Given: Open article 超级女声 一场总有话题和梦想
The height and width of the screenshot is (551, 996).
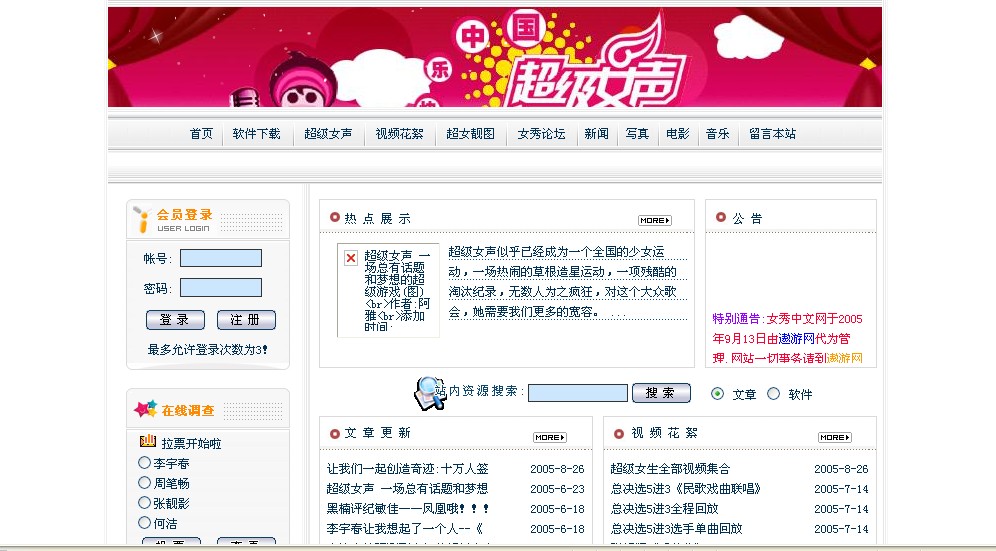Looking at the screenshot, I should click(407, 489).
